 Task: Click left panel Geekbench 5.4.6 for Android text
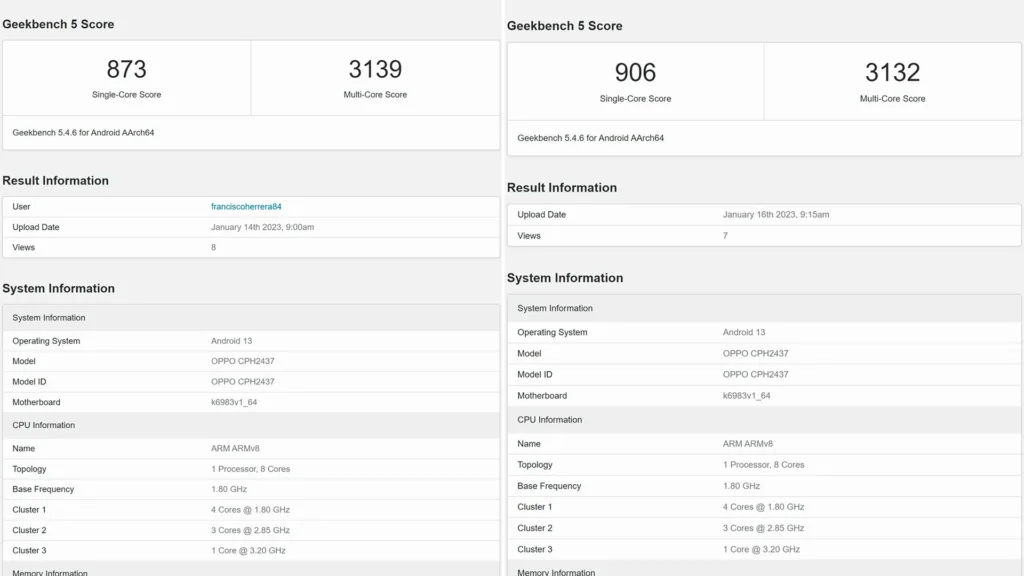coord(83,133)
